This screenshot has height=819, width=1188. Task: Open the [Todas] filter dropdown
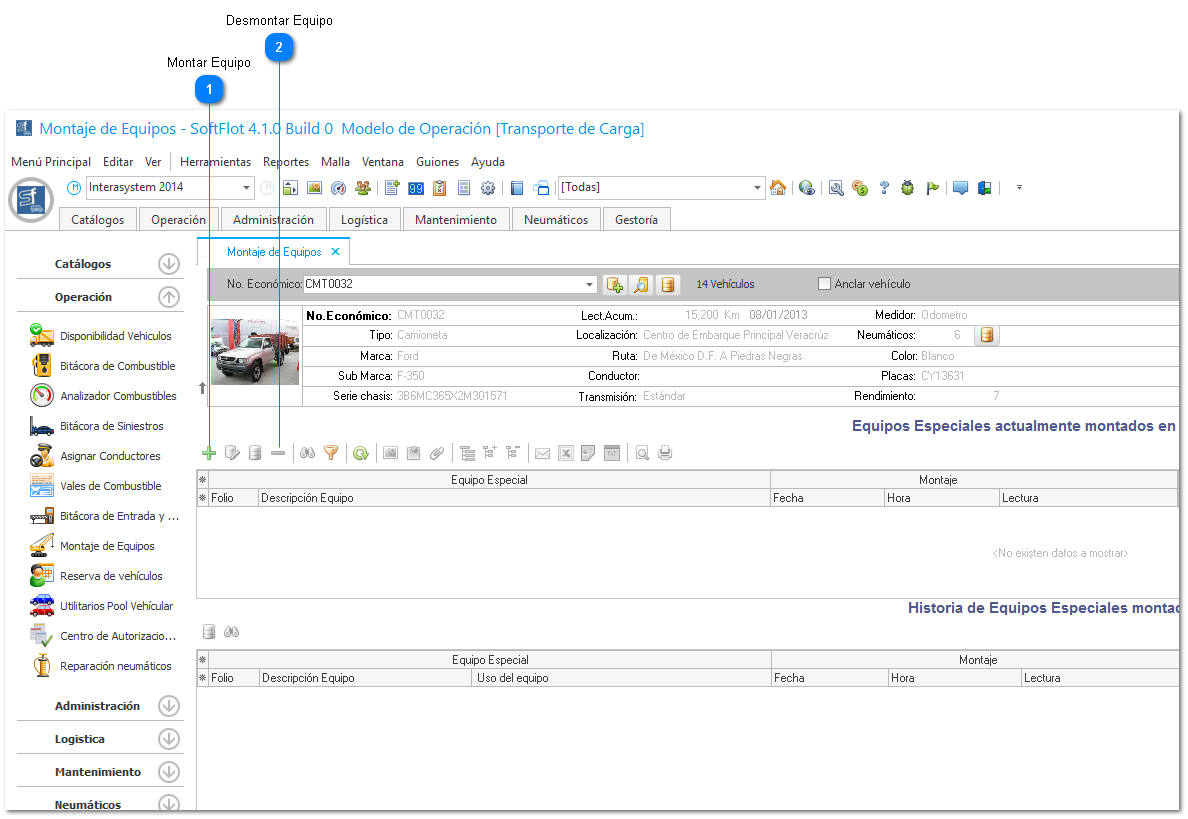point(757,188)
